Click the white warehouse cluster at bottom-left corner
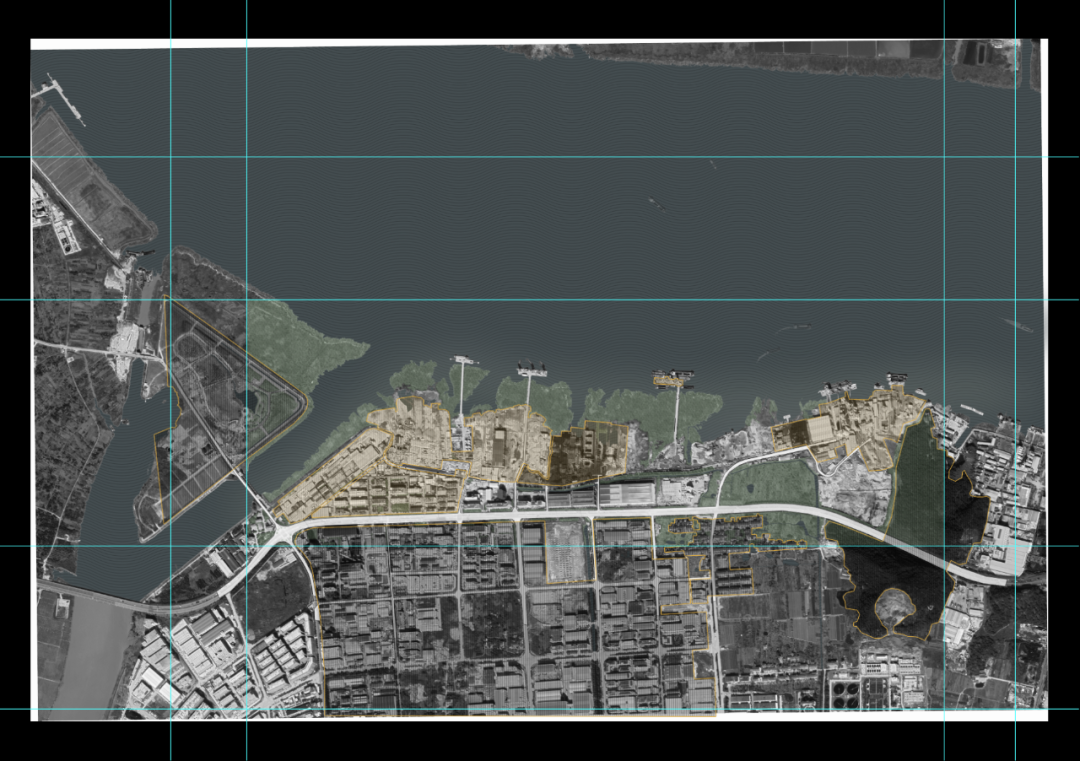 180,660
